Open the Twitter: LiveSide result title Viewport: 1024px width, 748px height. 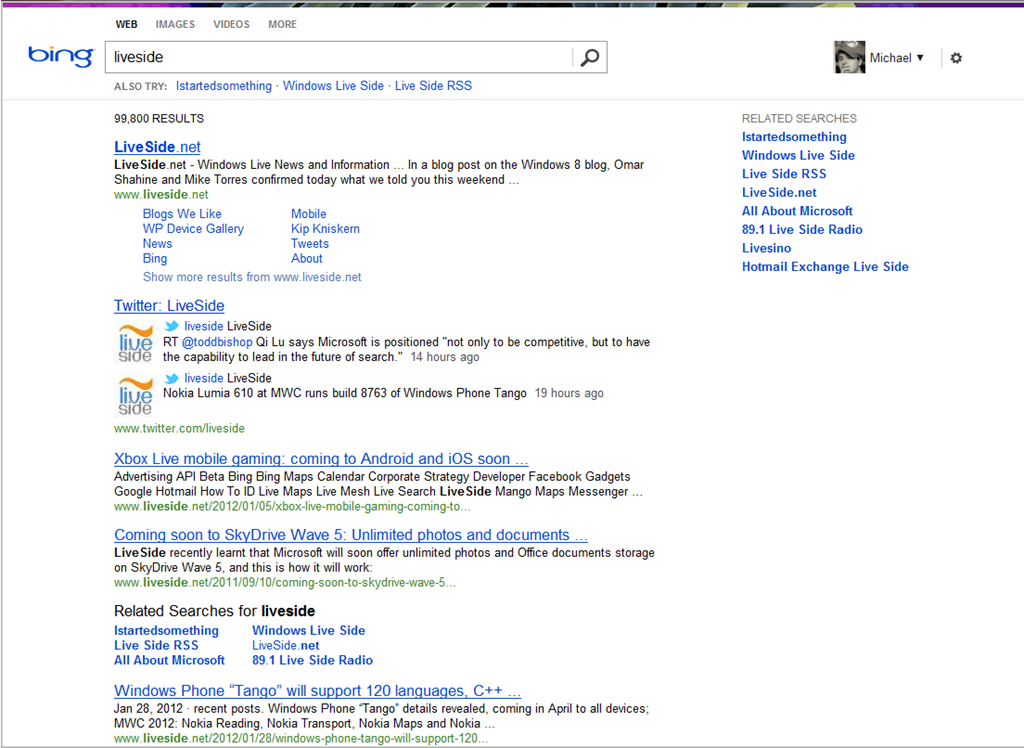click(169, 306)
